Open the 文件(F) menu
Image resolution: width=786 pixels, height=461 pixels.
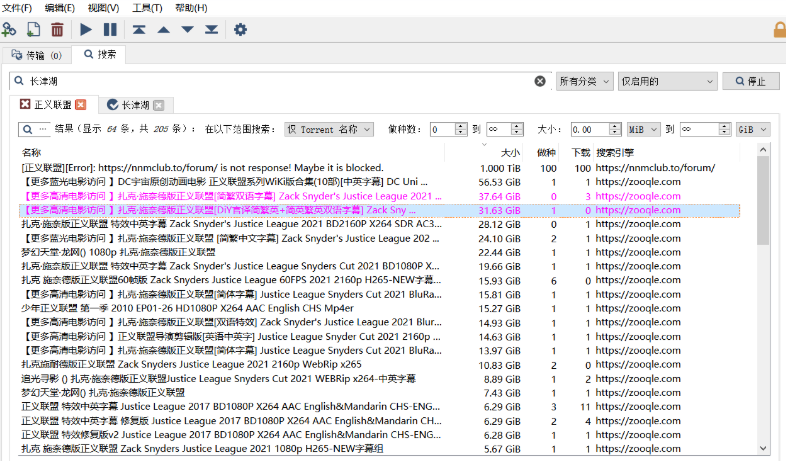pos(17,8)
